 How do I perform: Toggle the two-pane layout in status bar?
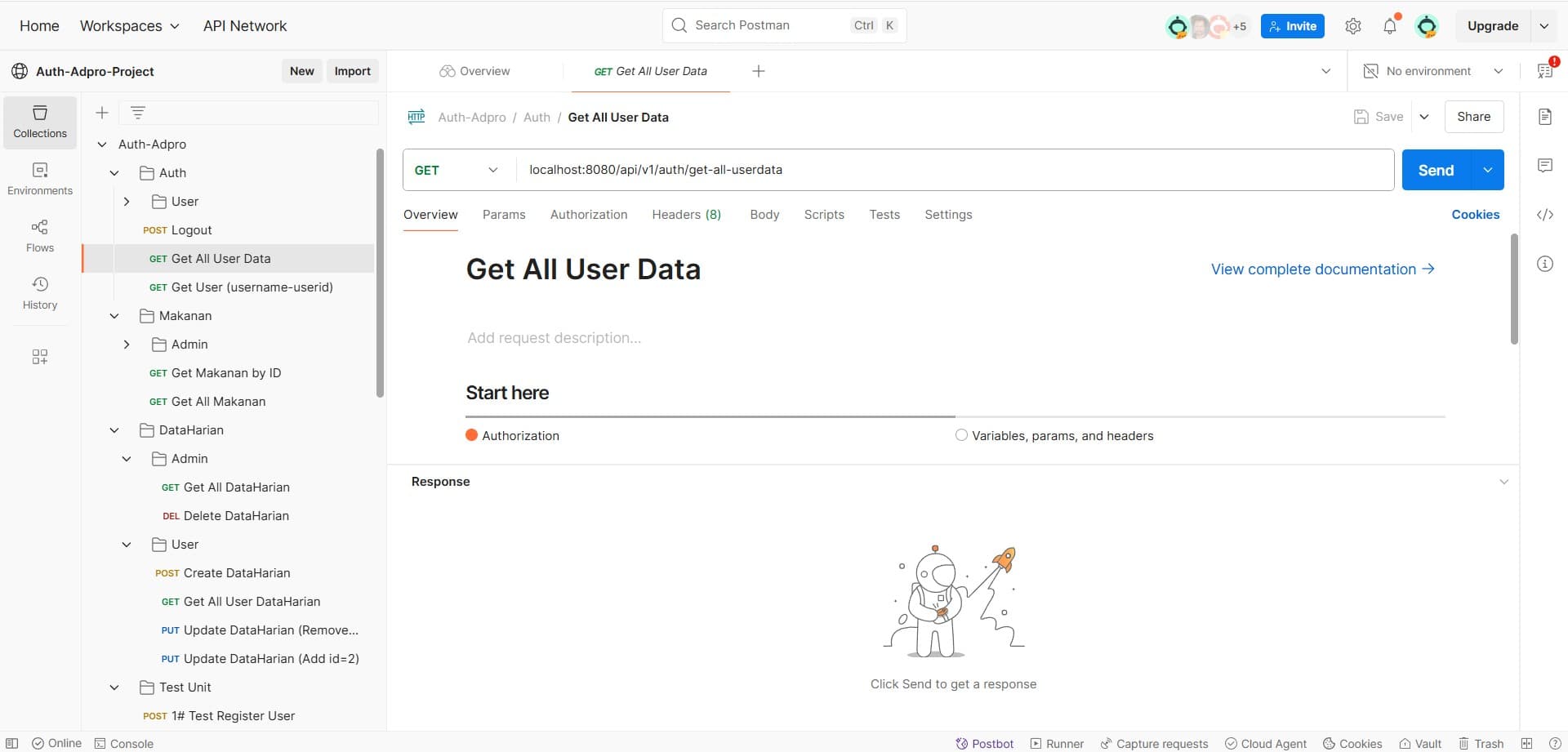pyautogui.click(x=1526, y=743)
